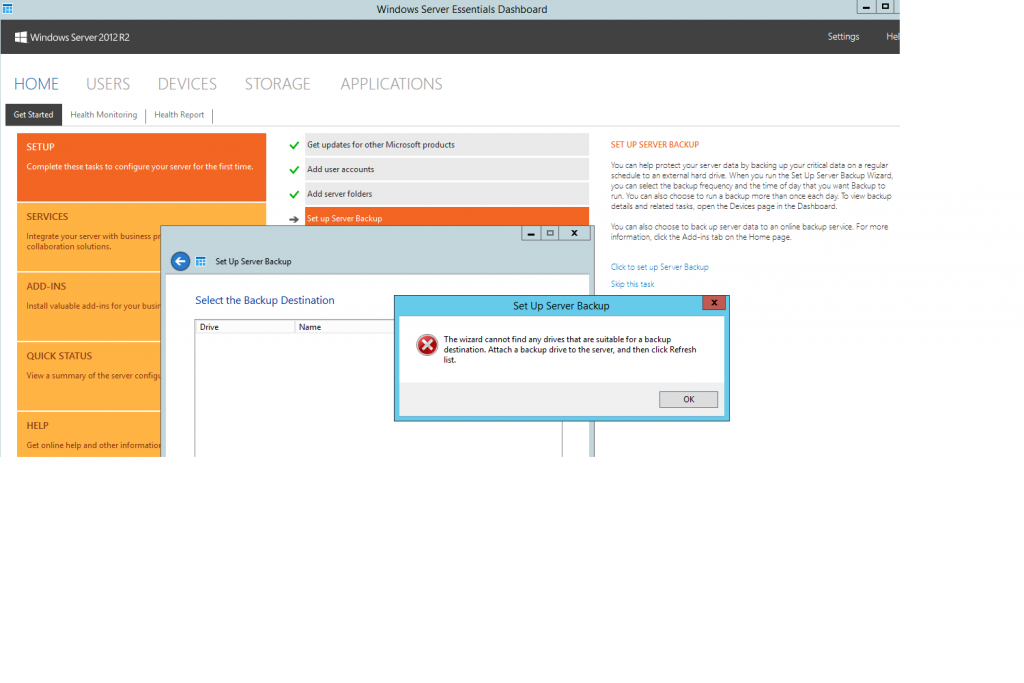Click the green checkmark beside Add user accounts
The height and width of the screenshot is (683, 1024).
(294, 170)
